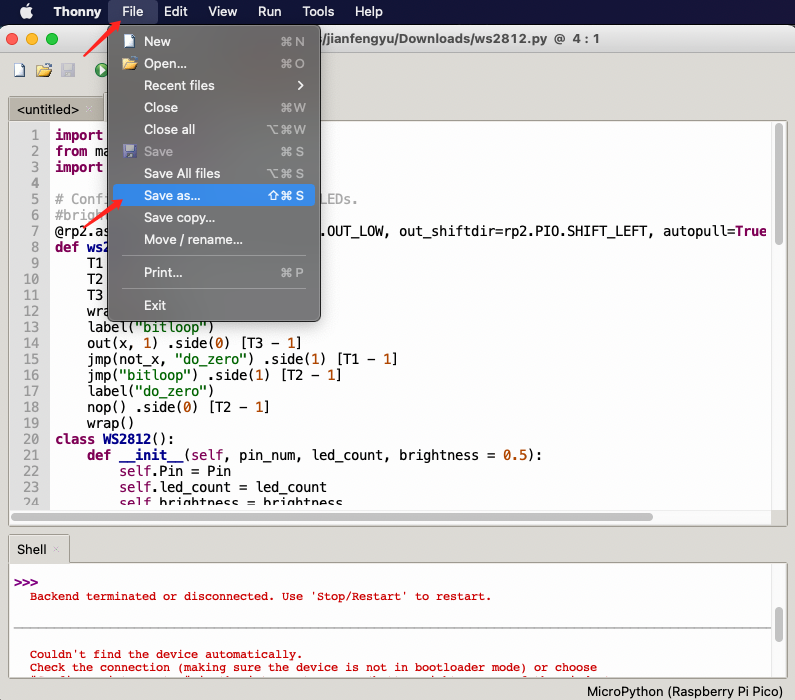The height and width of the screenshot is (700, 795).
Task: Click the Open folder toolbar icon
Action: (x=44, y=70)
